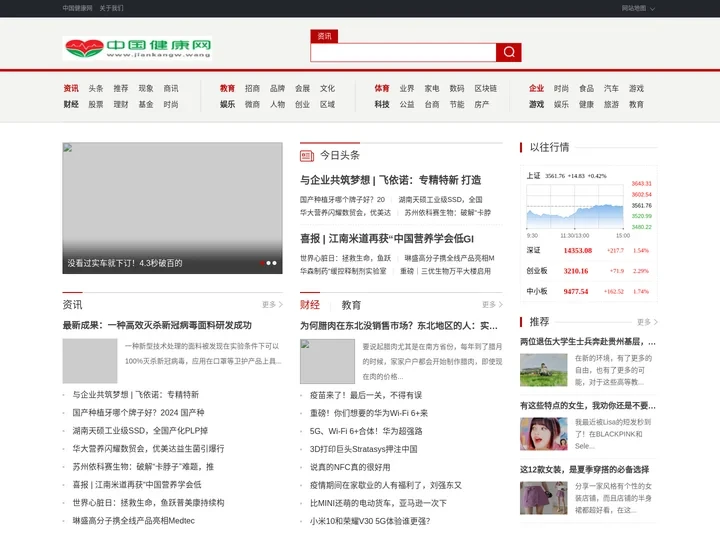
Task: Click thumbnail of BLACKPINK Lisa article
Action: click(x=544, y=434)
